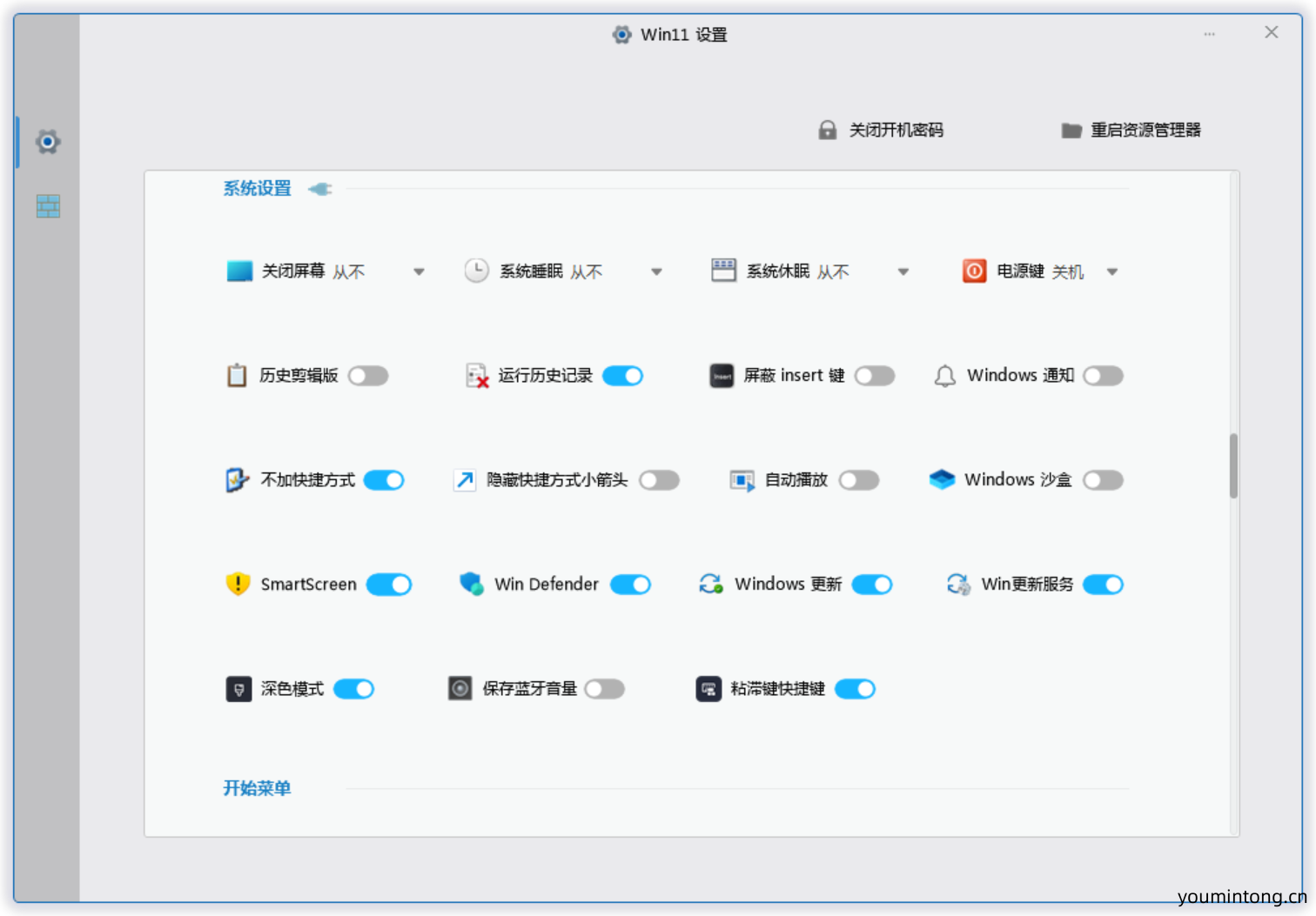Expand the 系统睡眠 dropdown arrow
1316x916 pixels.
[x=657, y=272]
